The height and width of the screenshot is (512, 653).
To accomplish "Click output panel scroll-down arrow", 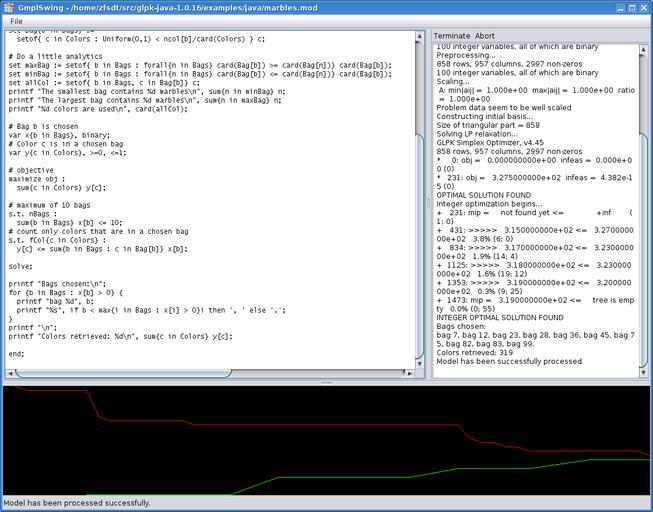I will (643, 371).
